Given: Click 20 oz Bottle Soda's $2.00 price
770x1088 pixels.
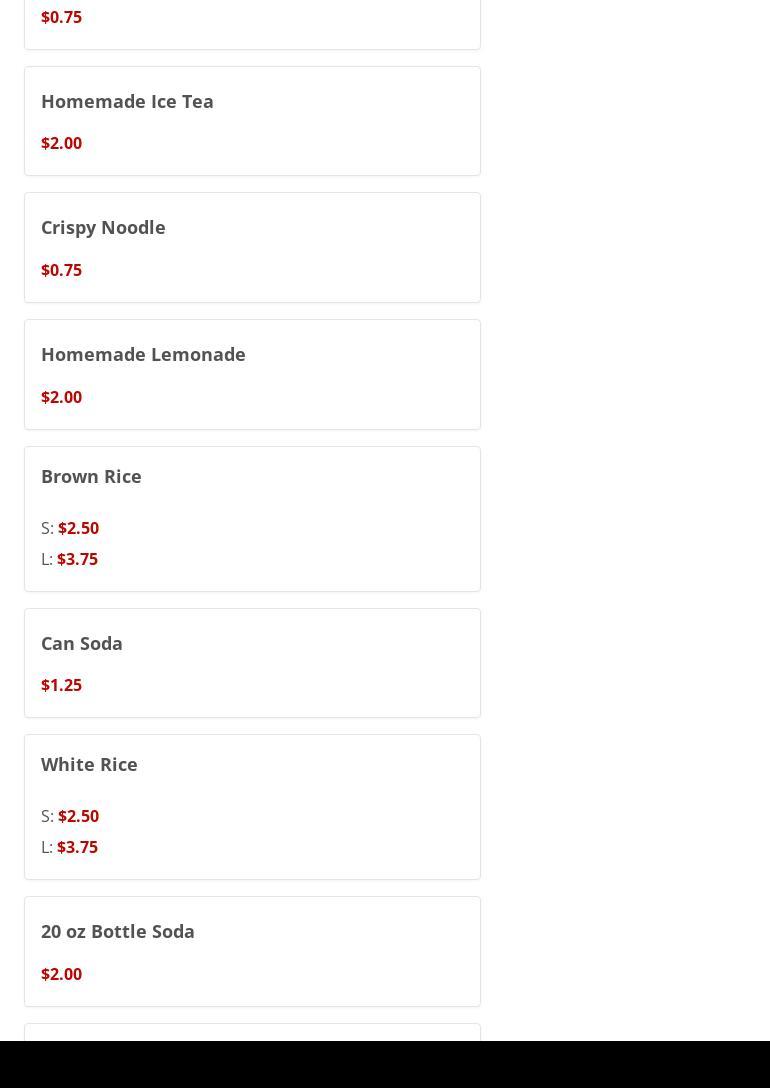Looking at the screenshot, I should [61, 974].
